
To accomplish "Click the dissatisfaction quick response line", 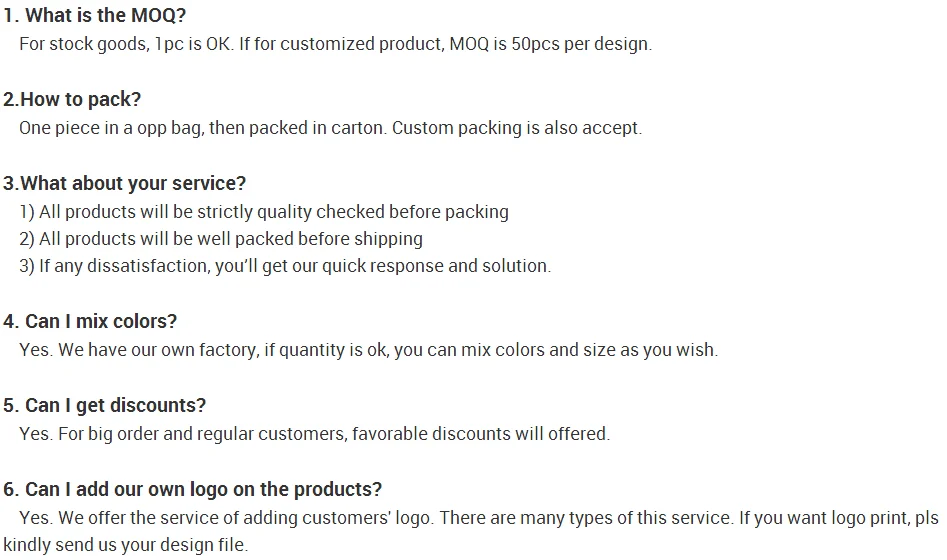I will point(285,266).
